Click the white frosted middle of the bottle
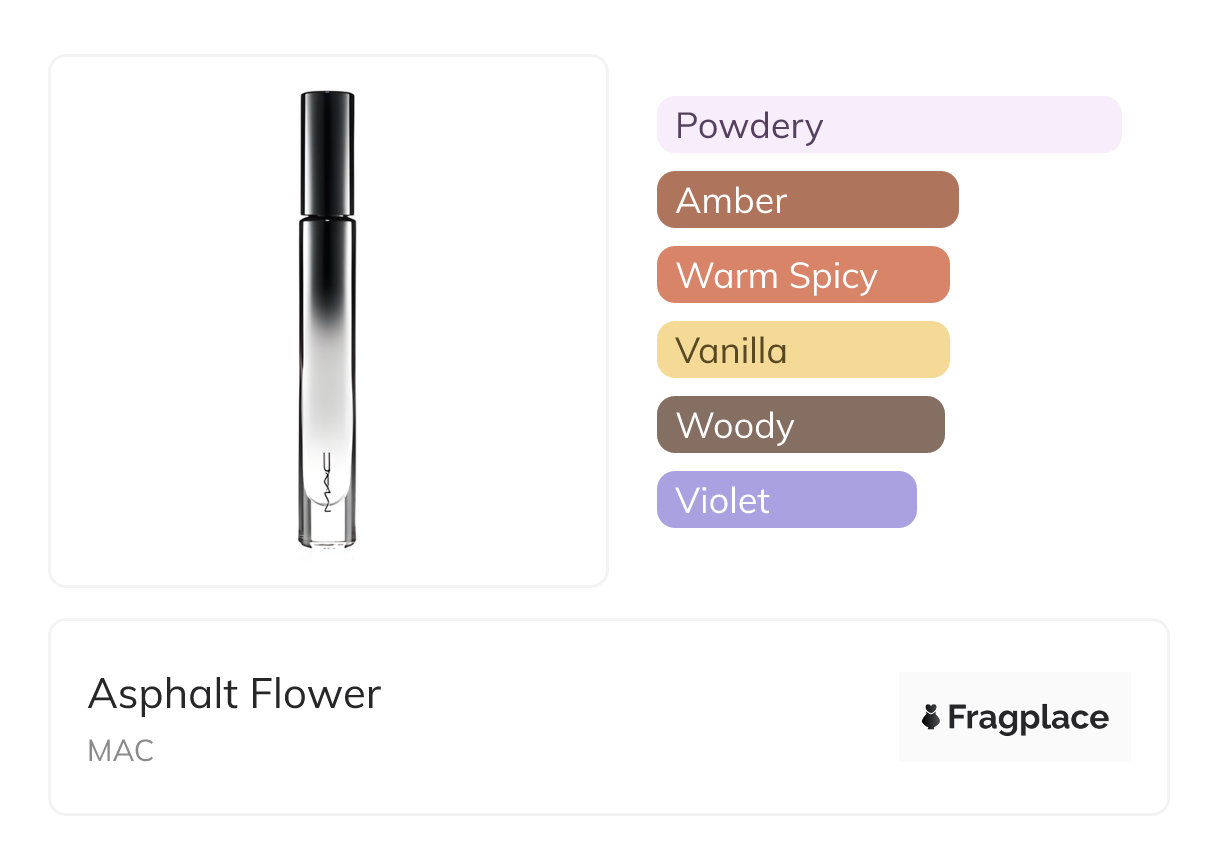This screenshot has width=1218, height=864. 327,390
